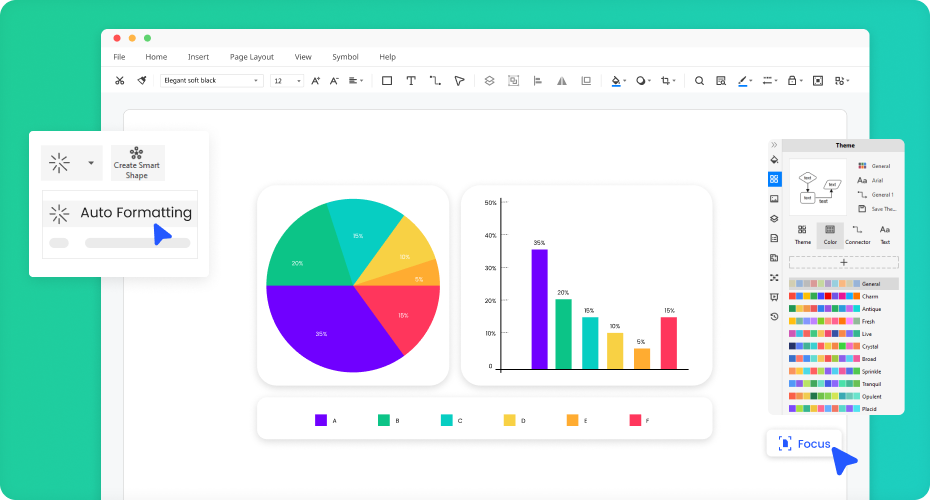The image size is (930, 500).
Task: Click the Focus button
Action: 804,443
